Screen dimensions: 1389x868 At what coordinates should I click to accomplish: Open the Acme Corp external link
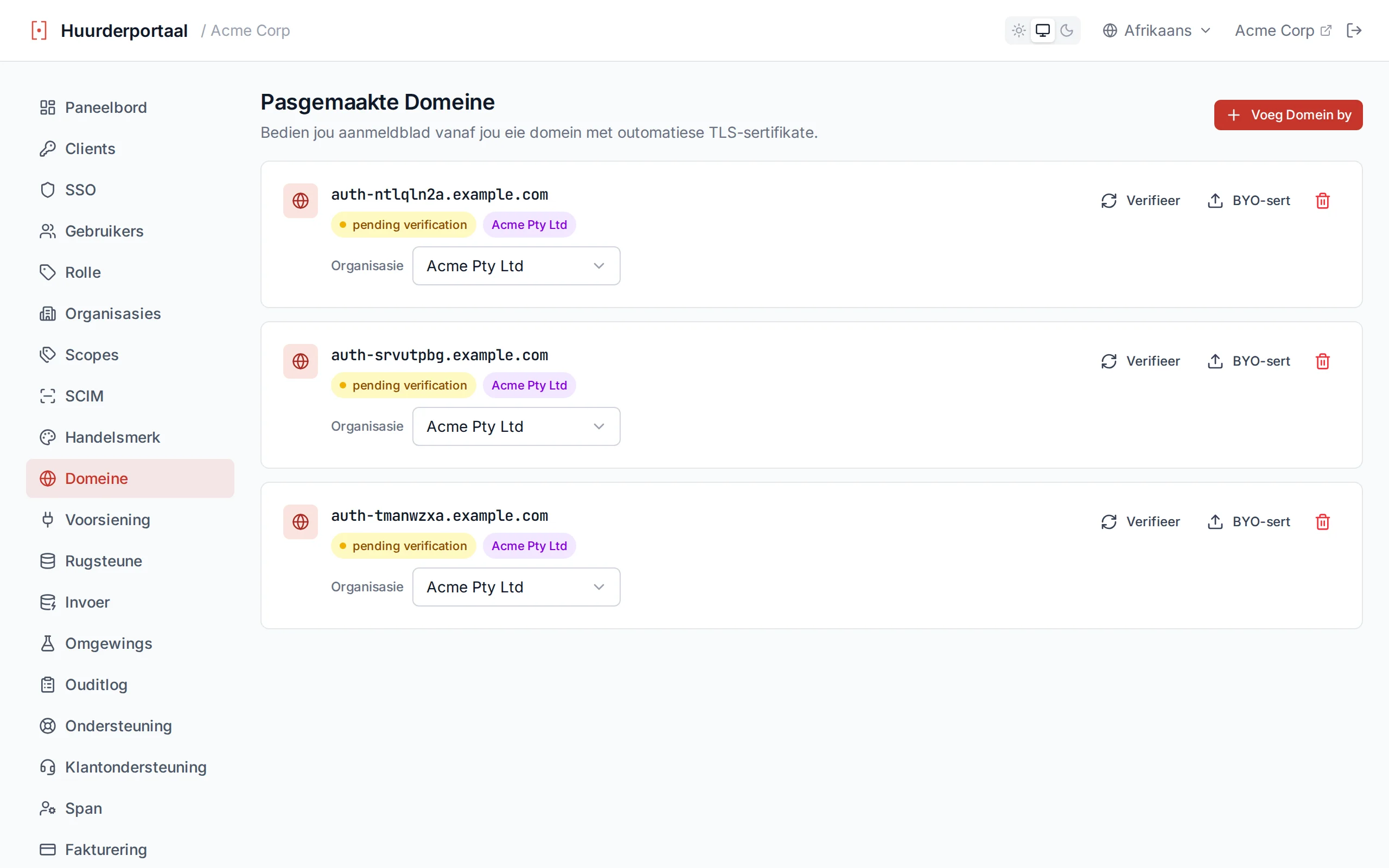pyautogui.click(x=1282, y=30)
